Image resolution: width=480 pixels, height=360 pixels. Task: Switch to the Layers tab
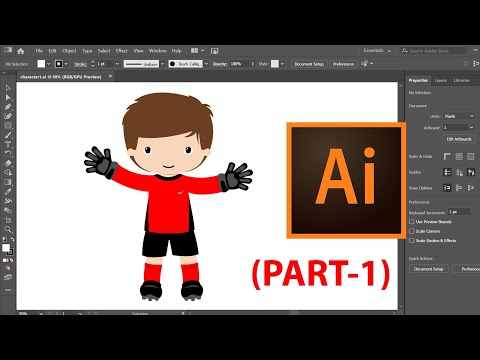(x=440, y=81)
